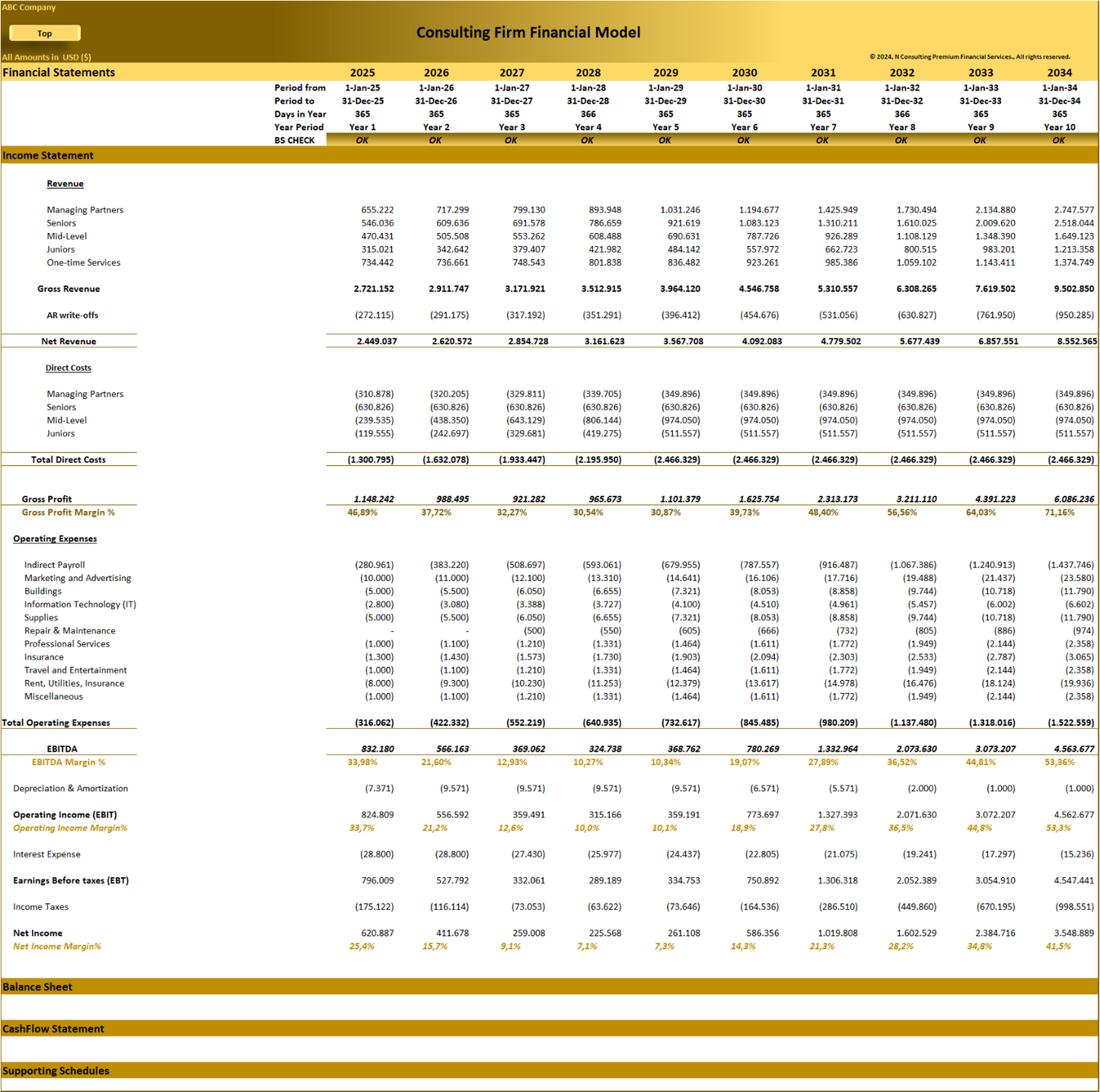1100x1092 pixels.
Task: Click the 2025 column header
Action: pos(362,73)
